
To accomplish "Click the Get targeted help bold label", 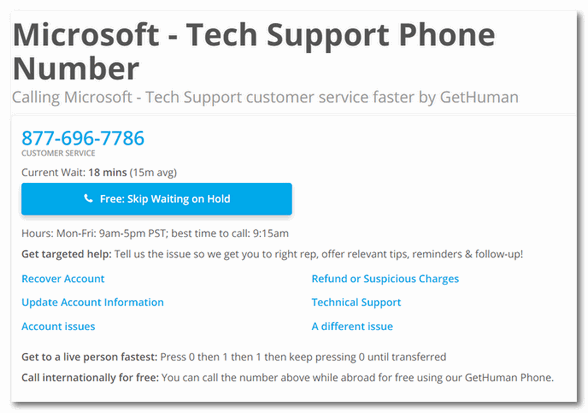I will [66, 254].
